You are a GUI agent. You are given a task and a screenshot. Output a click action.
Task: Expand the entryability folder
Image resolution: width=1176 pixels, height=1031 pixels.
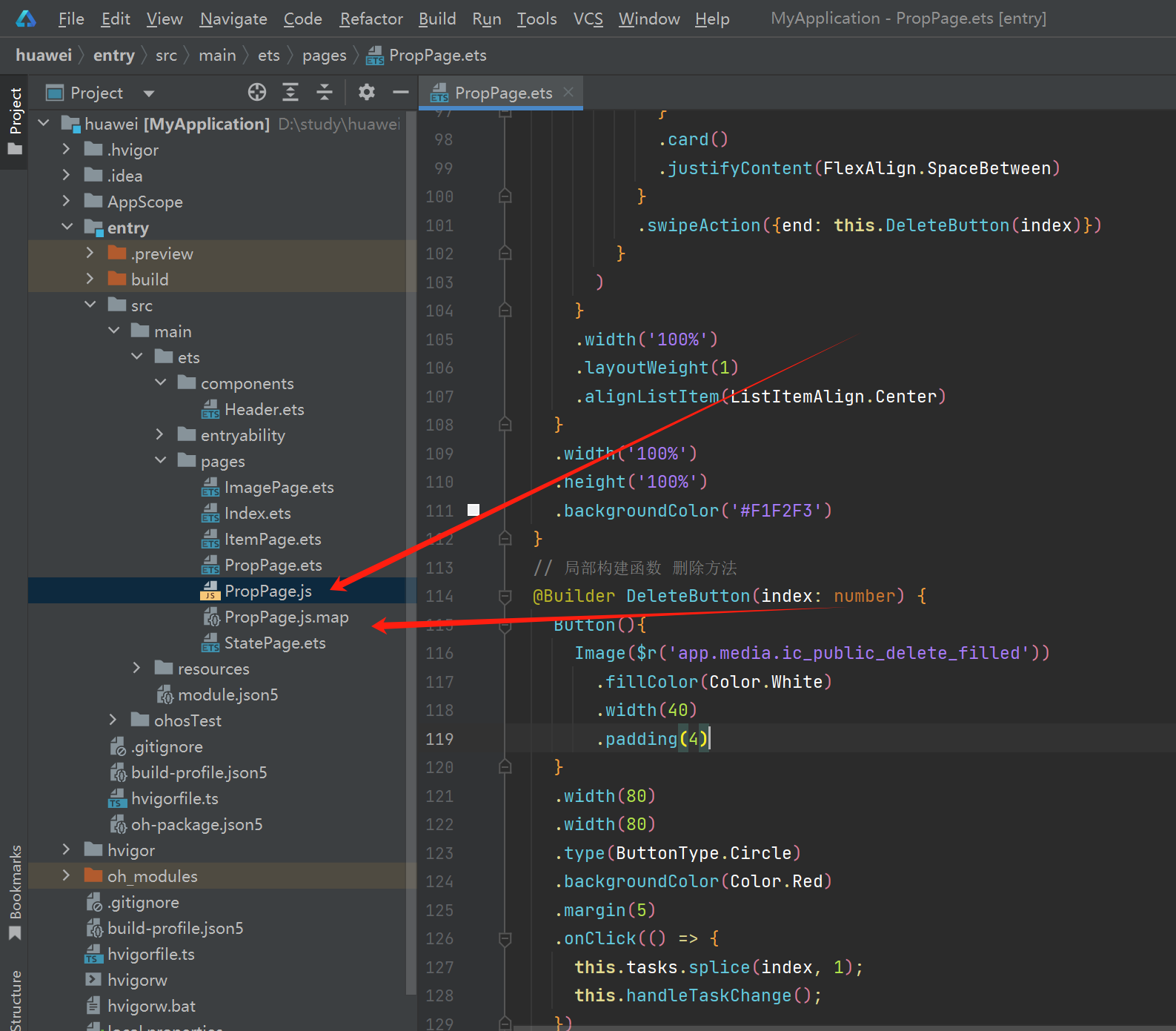(x=160, y=434)
